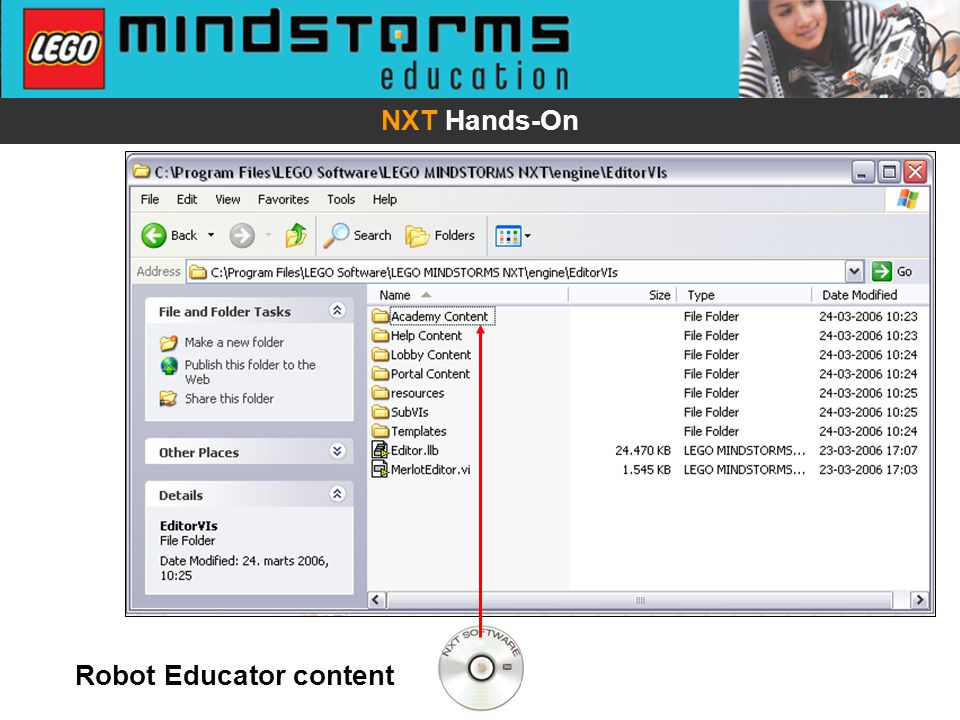Viewport: 960px width, 720px height.
Task: Click the date 23-03-2006 17:07
Action: click(868, 451)
